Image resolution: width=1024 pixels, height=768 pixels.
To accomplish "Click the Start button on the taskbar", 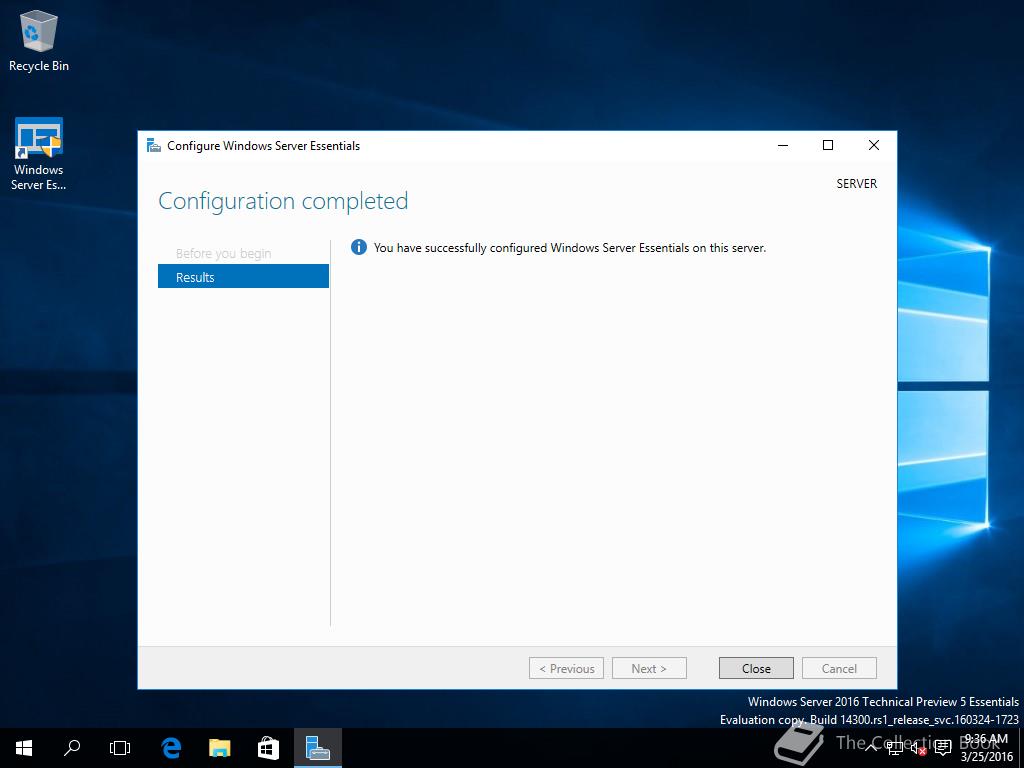I will click(24, 748).
